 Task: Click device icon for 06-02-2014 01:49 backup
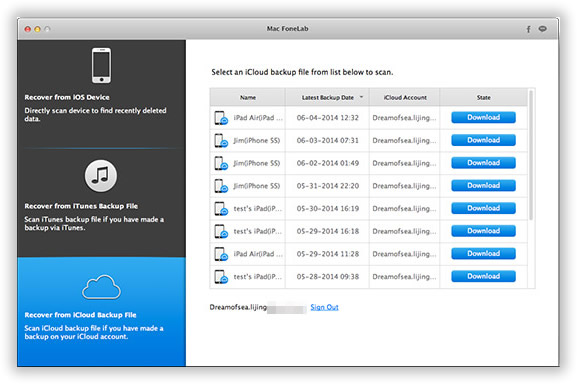[x=221, y=163]
